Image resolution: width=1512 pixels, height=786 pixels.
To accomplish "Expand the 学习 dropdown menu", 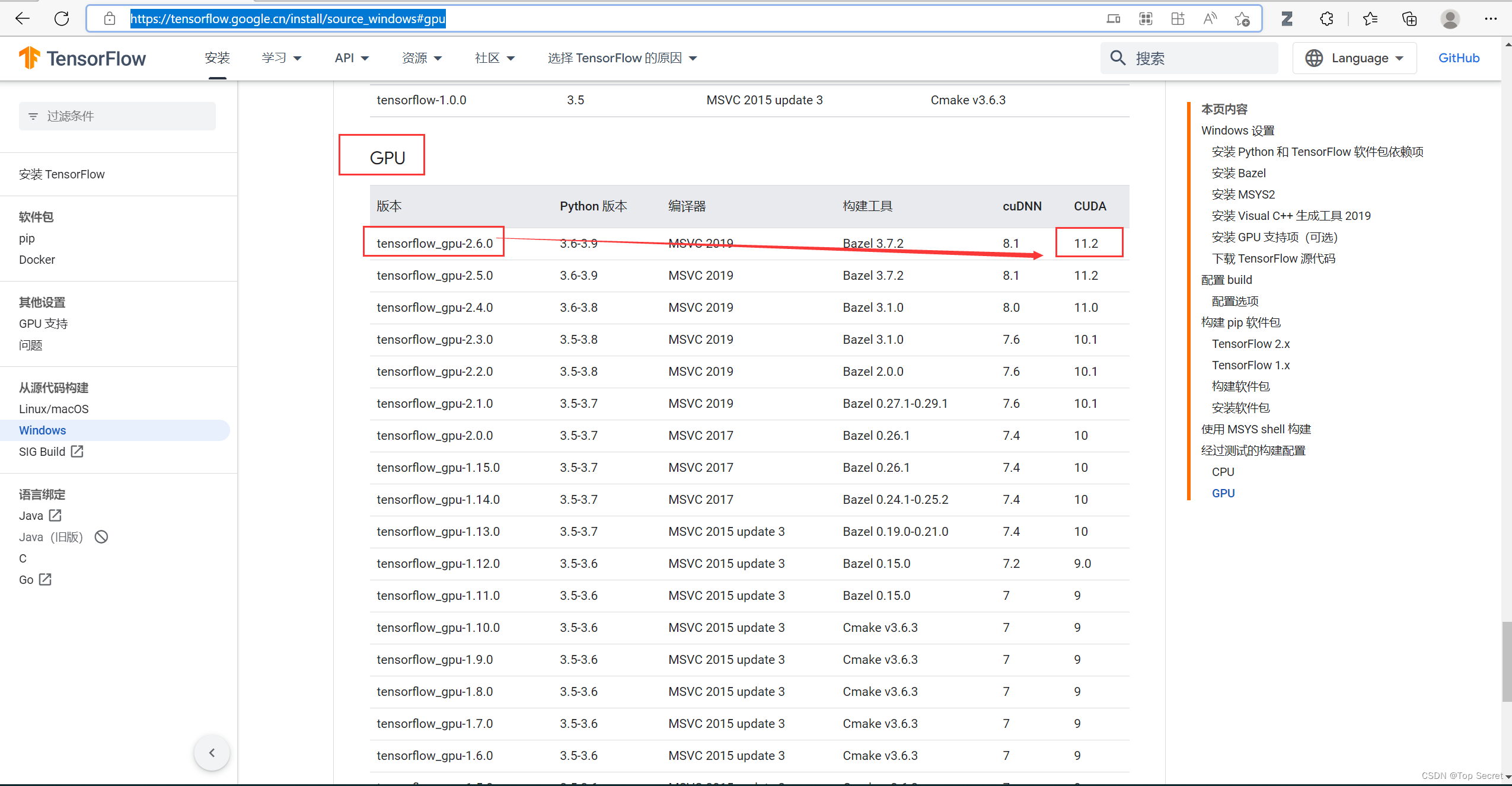I will [x=282, y=58].
